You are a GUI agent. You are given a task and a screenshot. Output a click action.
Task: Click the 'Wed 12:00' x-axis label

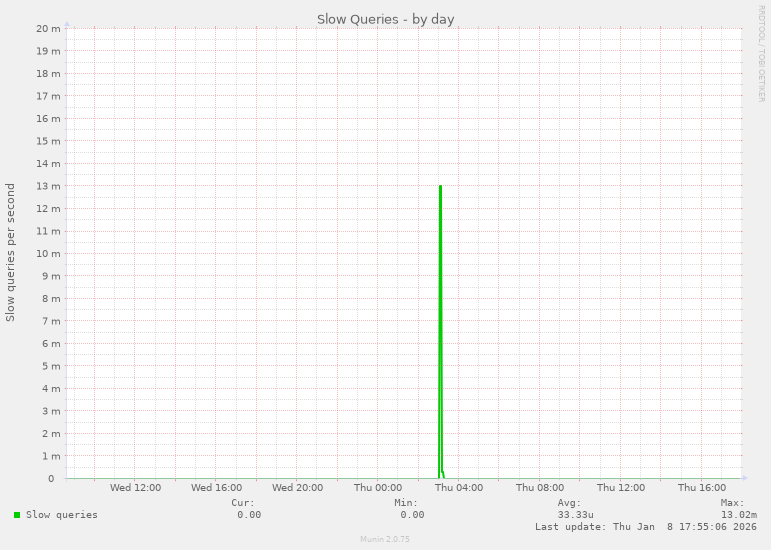pos(135,488)
